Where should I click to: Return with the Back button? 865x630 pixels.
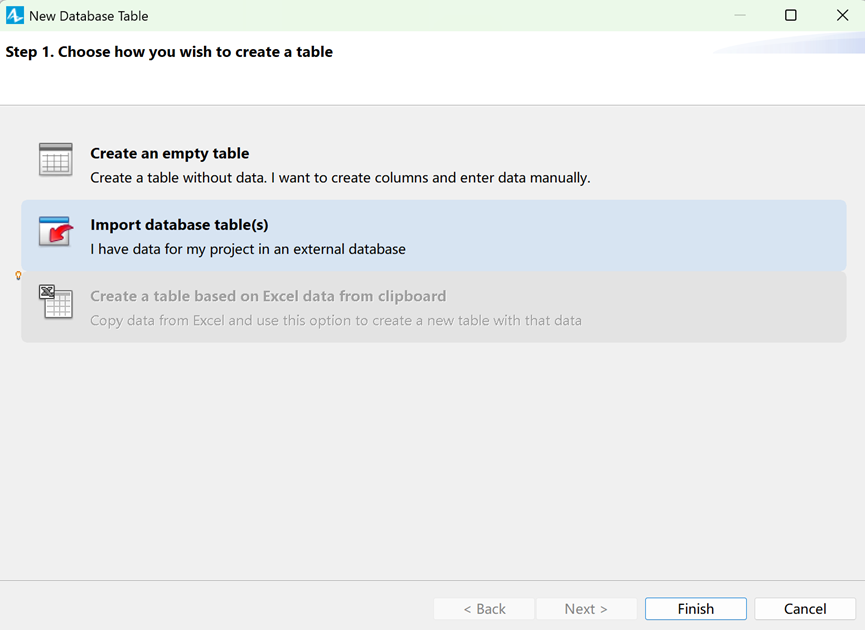[x=484, y=608]
